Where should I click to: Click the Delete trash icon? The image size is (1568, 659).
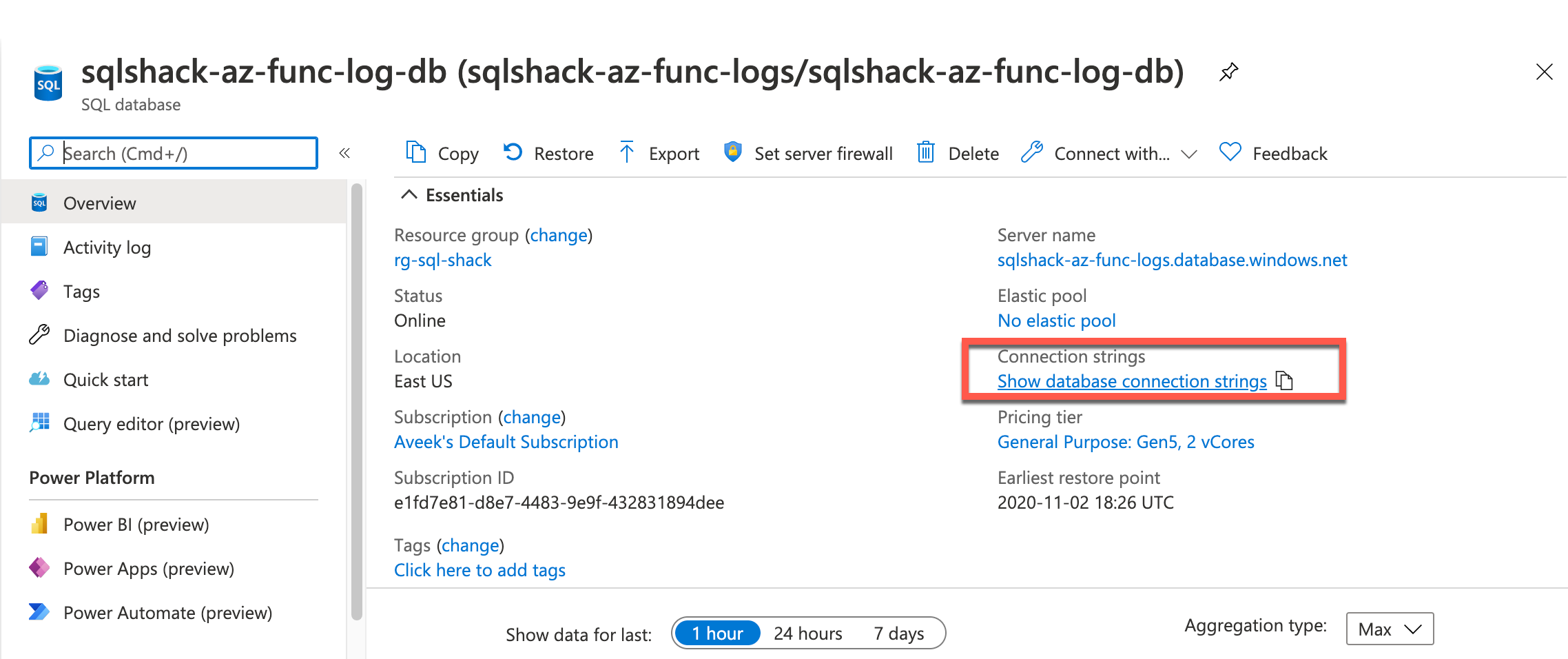[925, 152]
